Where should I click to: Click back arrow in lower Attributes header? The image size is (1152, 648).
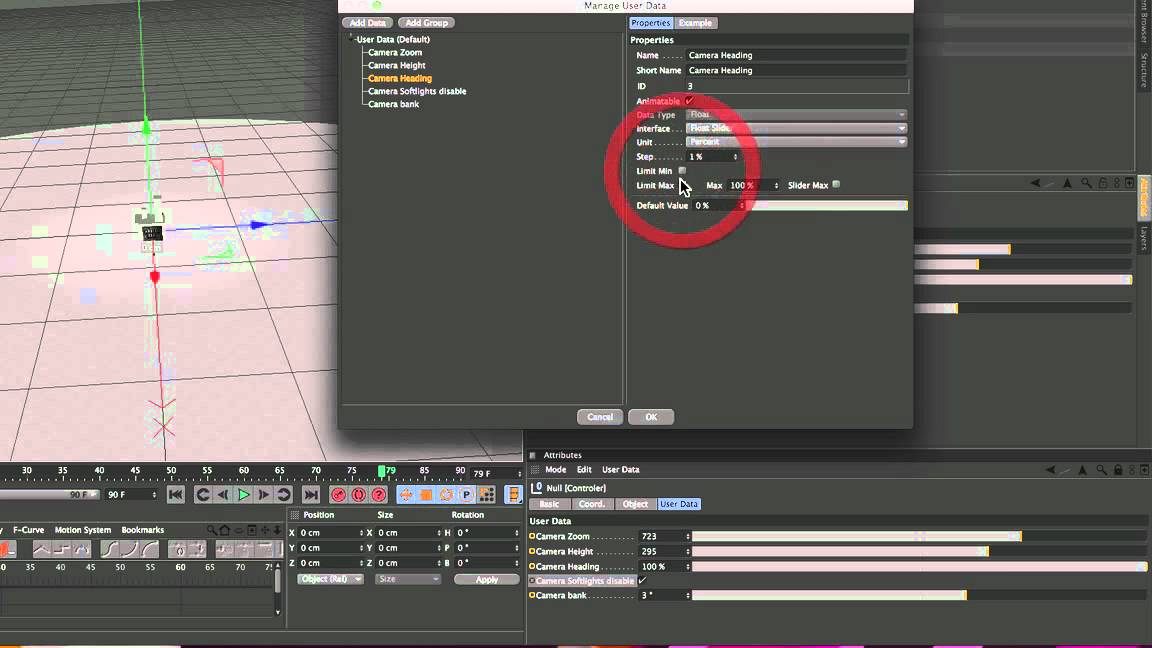coord(1051,469)
